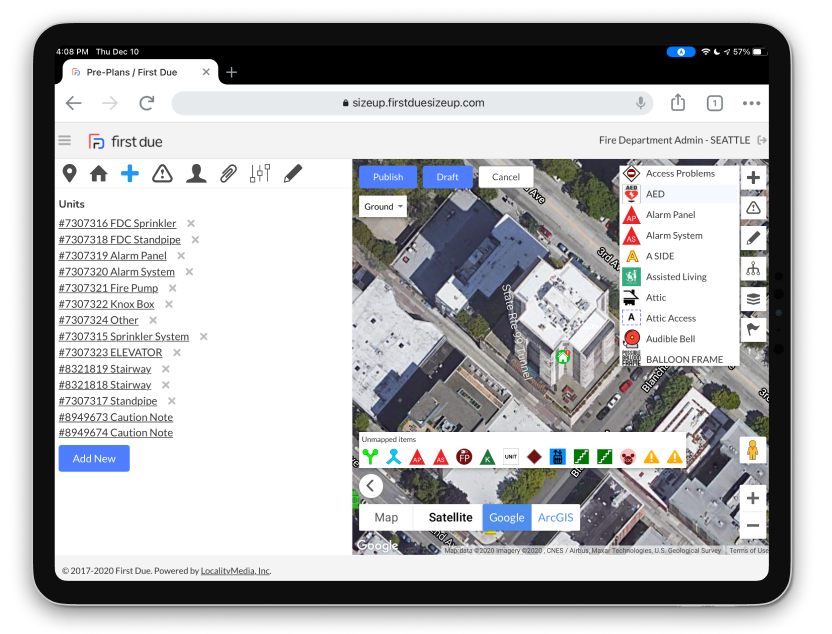Switch basemap to Satellite
Image resolution: width=832 pixels, height=634 pixels.
coord(450,517)
